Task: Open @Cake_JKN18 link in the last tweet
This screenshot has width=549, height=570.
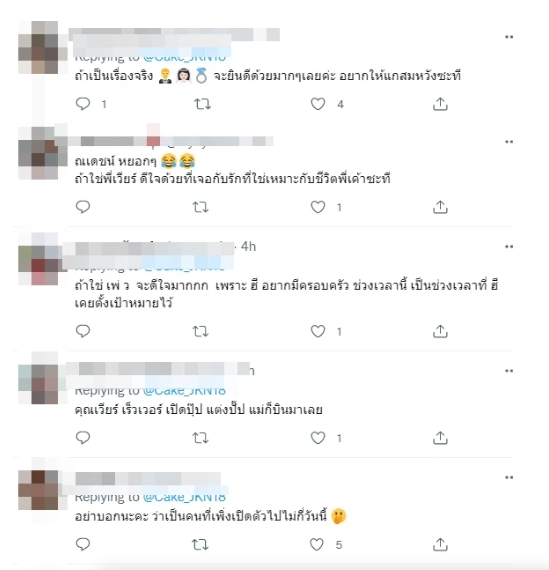Action: pos(184,497)
